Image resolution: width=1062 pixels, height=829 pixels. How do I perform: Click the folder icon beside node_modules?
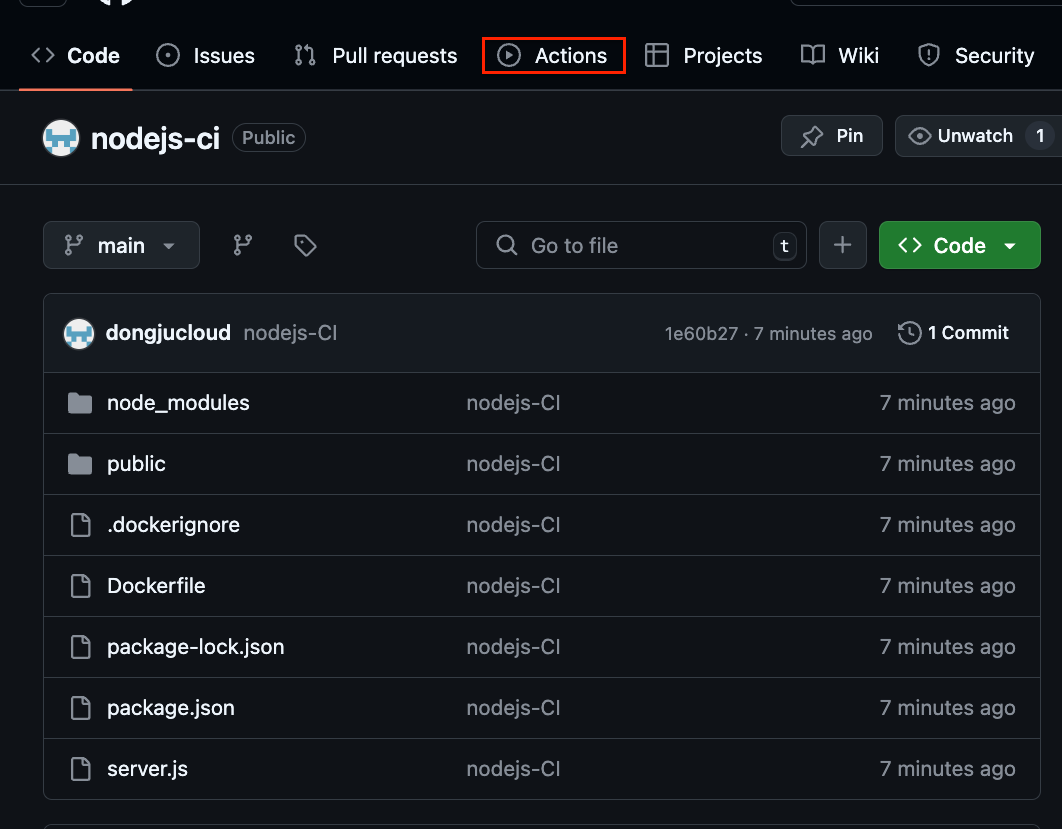(80, 403)
